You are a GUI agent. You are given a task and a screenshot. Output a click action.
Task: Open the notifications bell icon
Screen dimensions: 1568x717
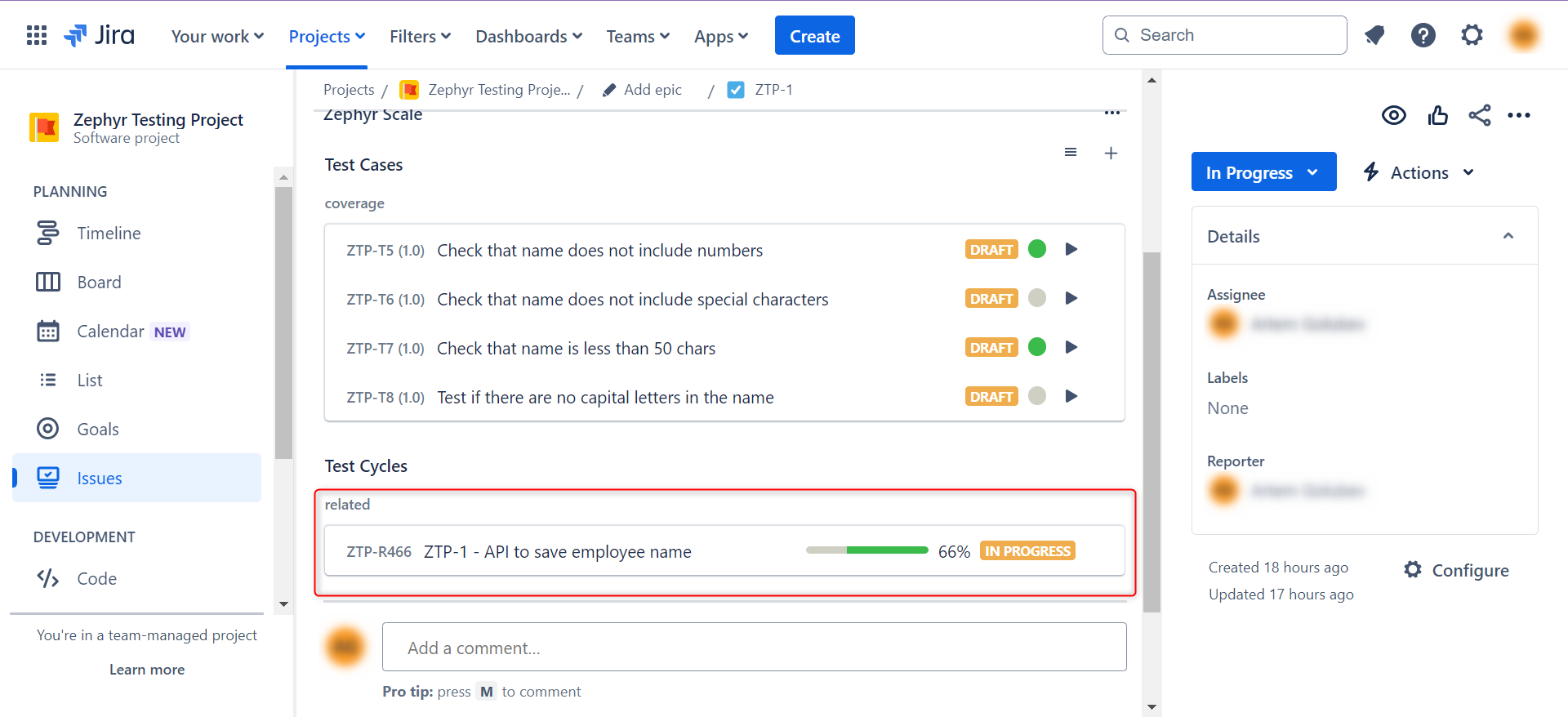pyautogui.click(x=1374, y=35)
